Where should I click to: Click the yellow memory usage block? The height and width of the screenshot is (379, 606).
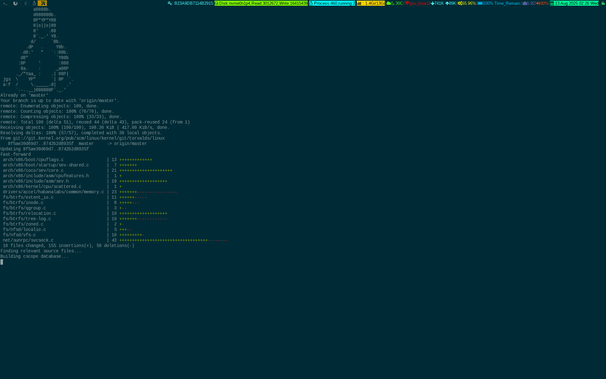(371, 3)
